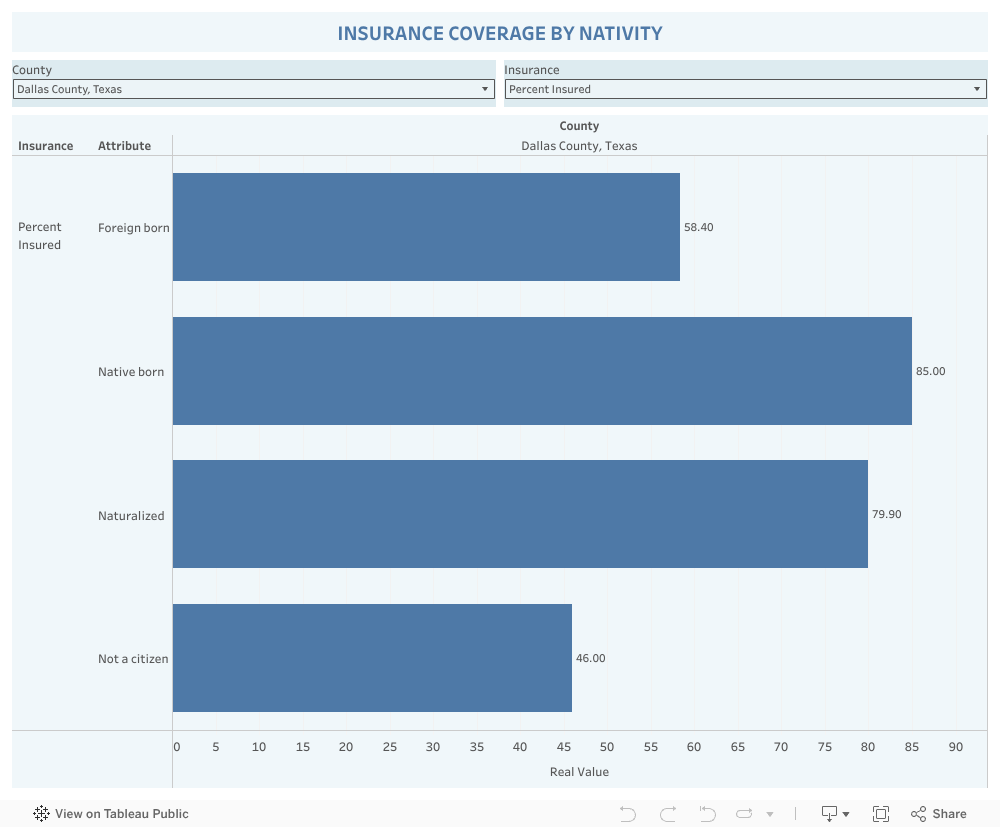Viewport: 1000px width, 827px height.
Task: Open View on Tableau Public link
Action: tap(121, 814)
